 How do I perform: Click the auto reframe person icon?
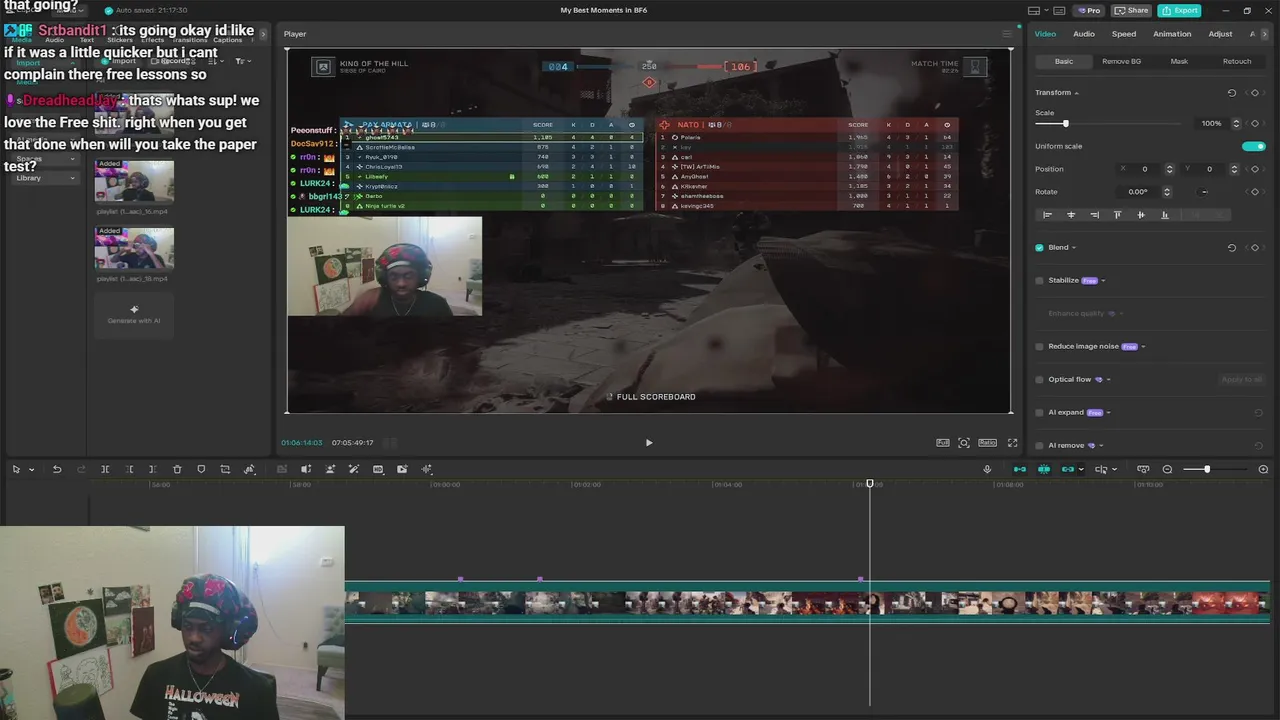click(330, 469)
